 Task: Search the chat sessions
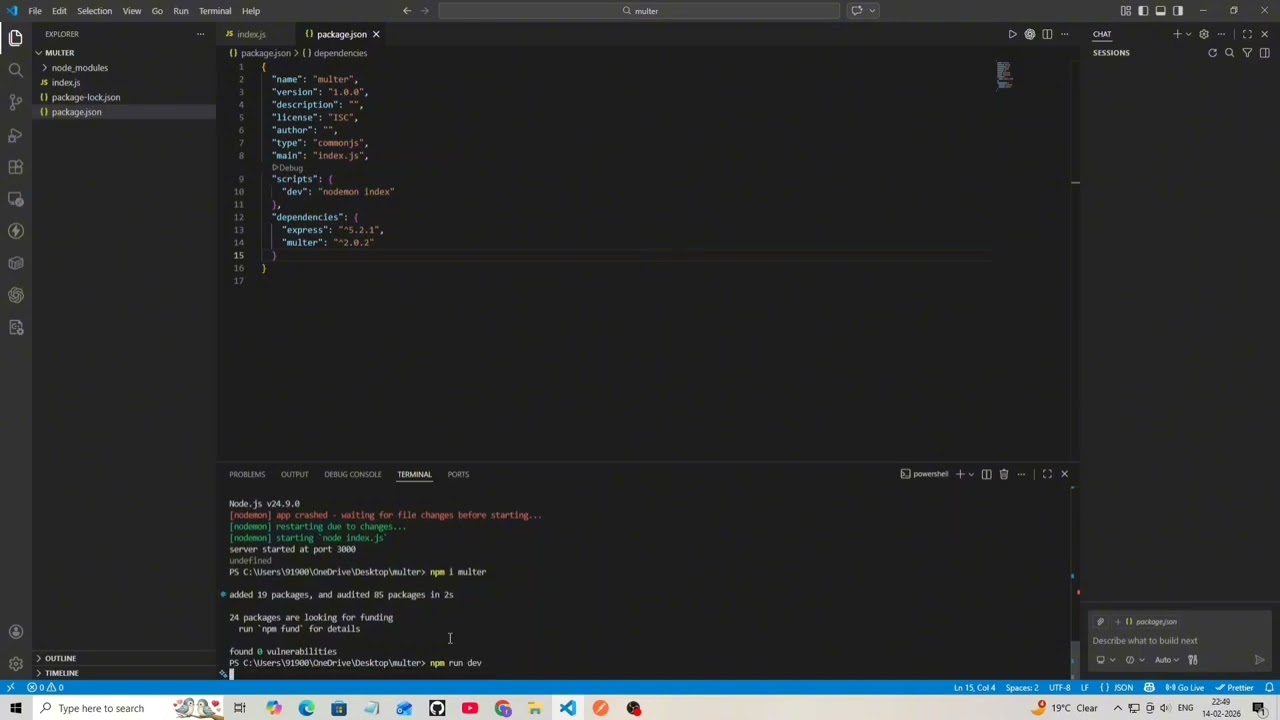tap(1230, 53)
